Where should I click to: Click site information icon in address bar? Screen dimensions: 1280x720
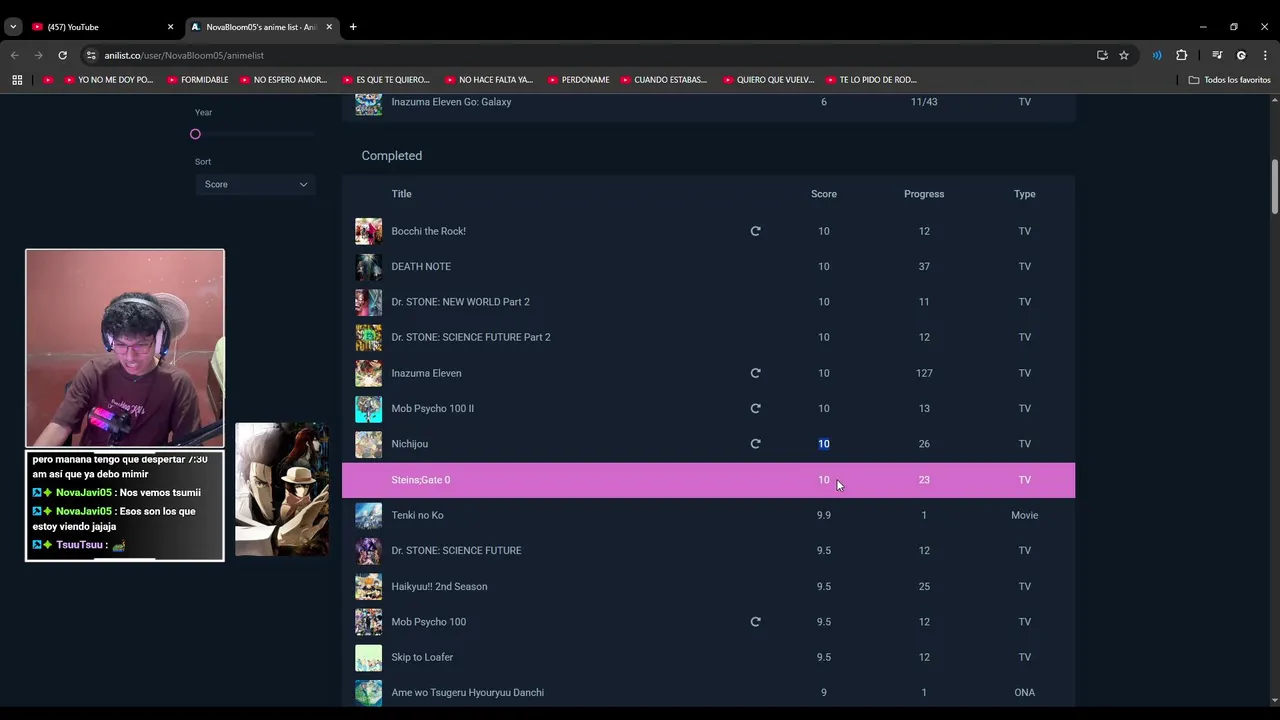click(91, 55)
